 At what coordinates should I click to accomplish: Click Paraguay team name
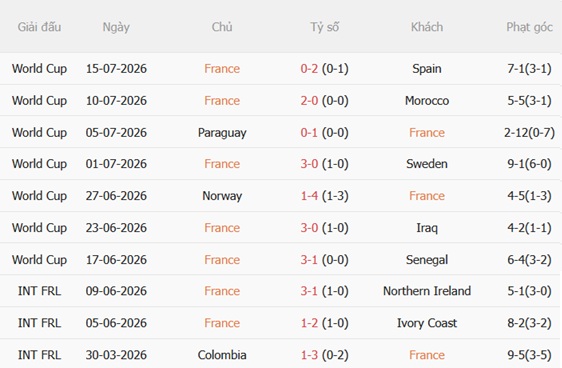click(222, 133)
